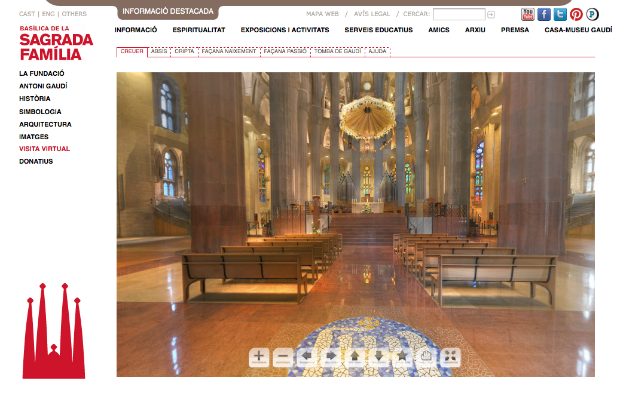Screen dimensions: 620x393
Task: Open the Tomba de Gaudí tab
Action: tap(338, 51)
